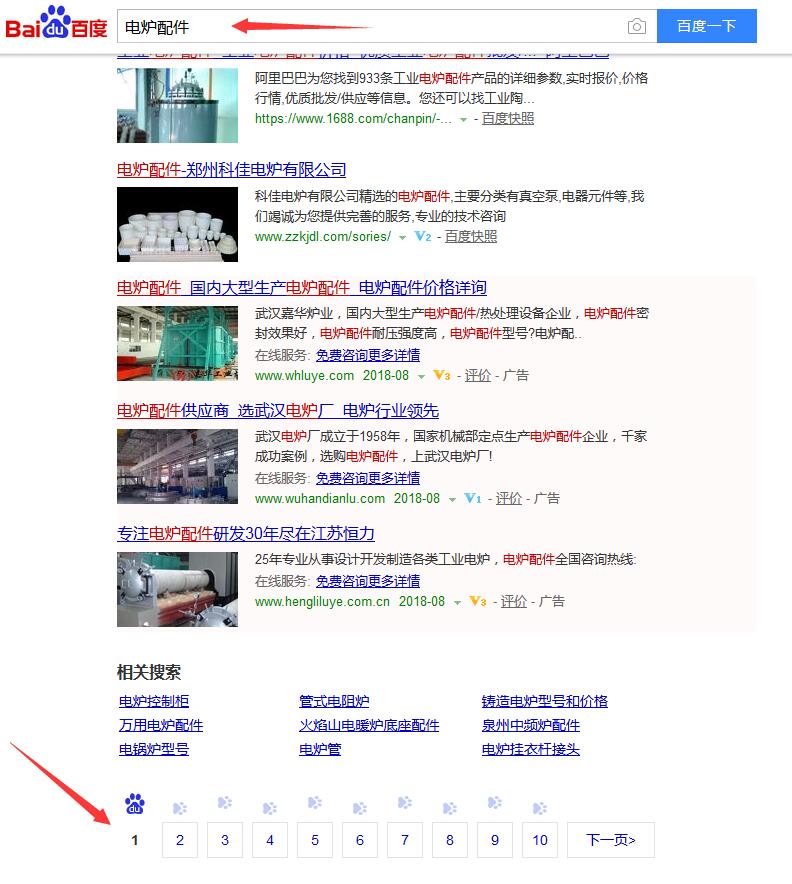Image resolution: width=792 pixels, height=884 pixels.
Task: Click the camera image search icon
Action: pos(636,26)
